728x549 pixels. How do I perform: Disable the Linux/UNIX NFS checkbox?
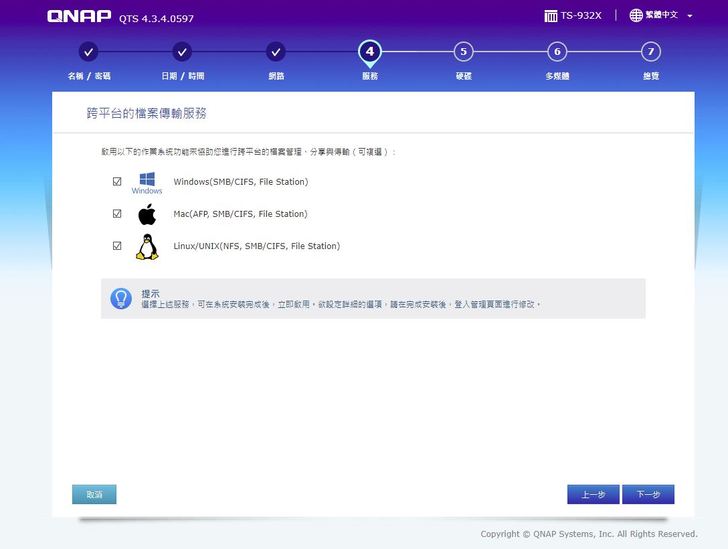117,246
